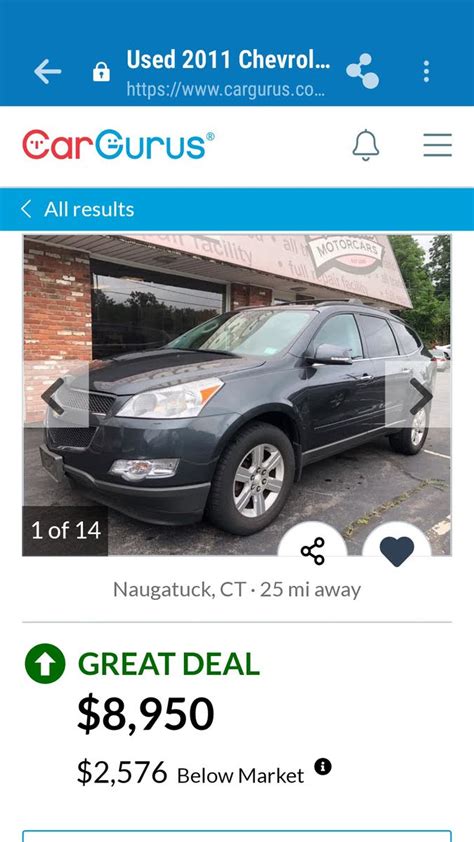
Task: Share this listing via photo share icon
Action: 312,549
